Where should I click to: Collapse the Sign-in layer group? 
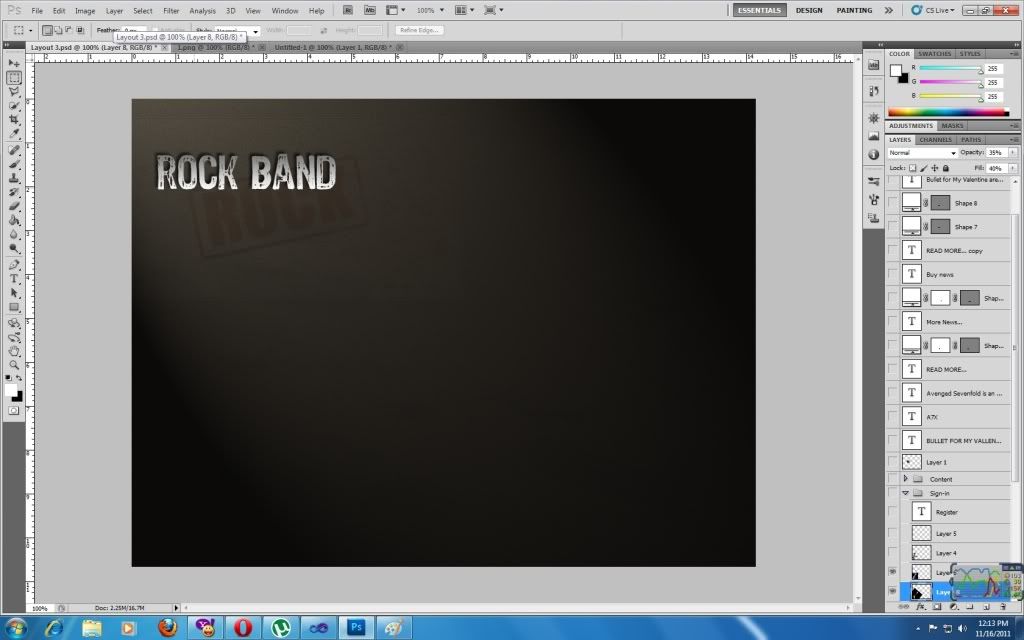[905, 493]
